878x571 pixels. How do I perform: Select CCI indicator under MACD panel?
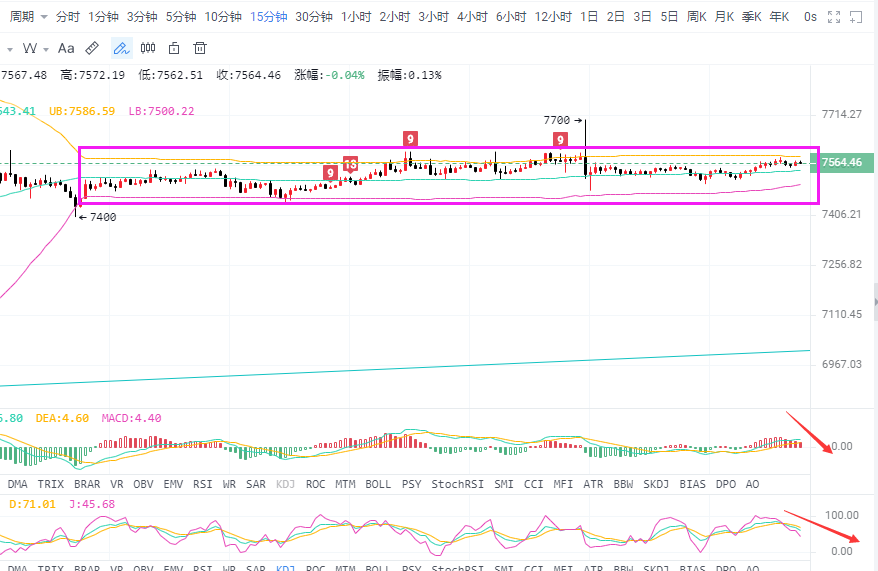click(x=534, y=484)
